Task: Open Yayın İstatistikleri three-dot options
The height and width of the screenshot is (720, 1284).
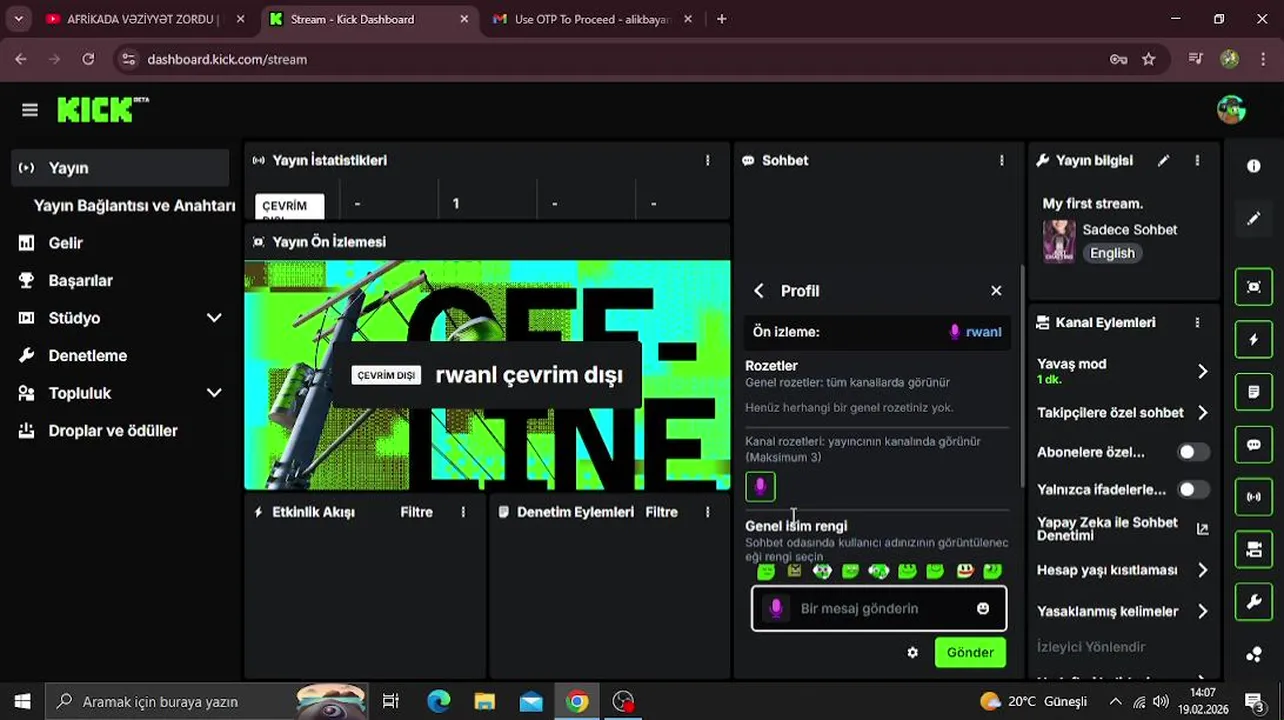Action: click(x=707, y=160)
